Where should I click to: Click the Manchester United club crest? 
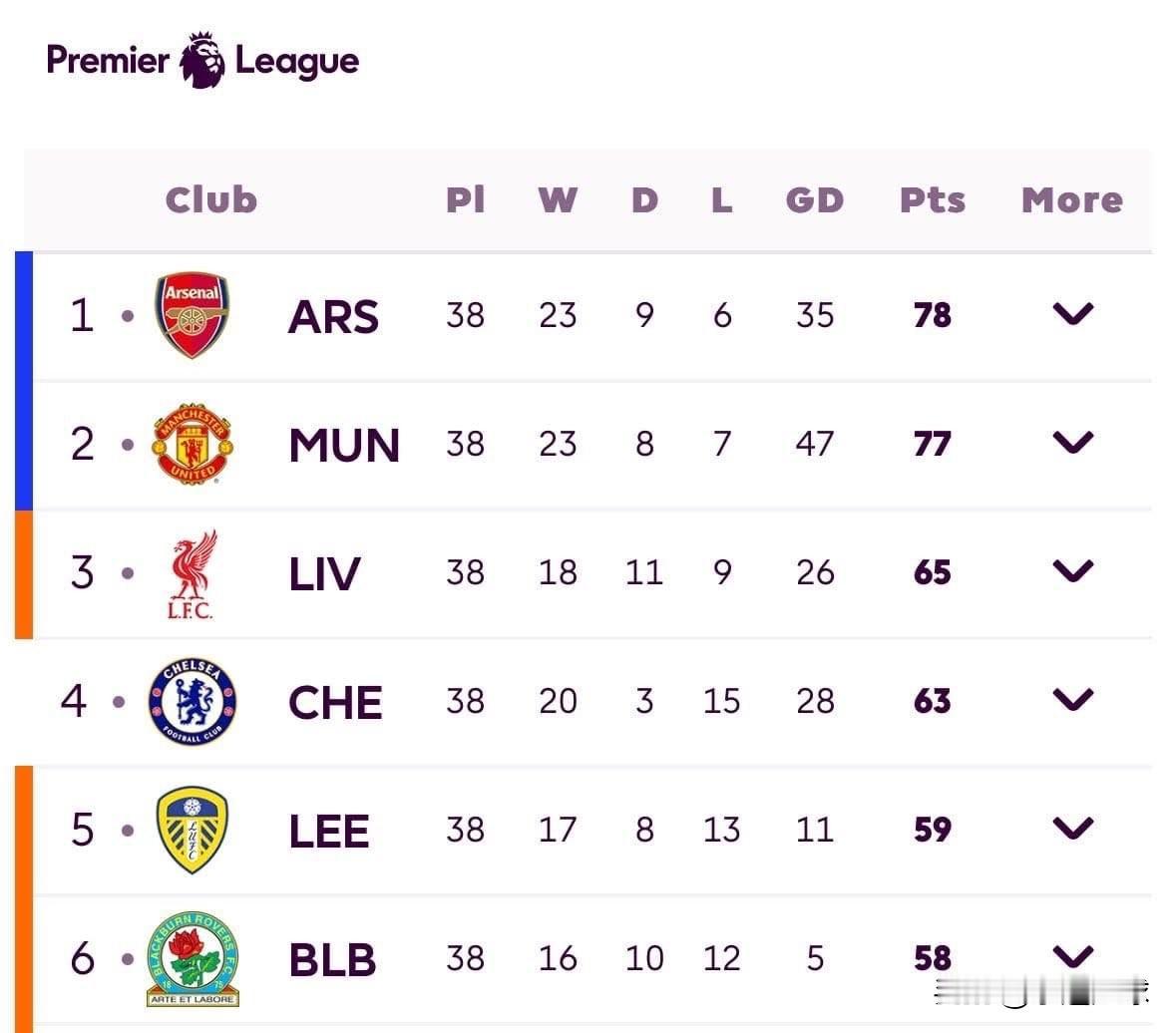pyautogui.click(x=193, y=444)
